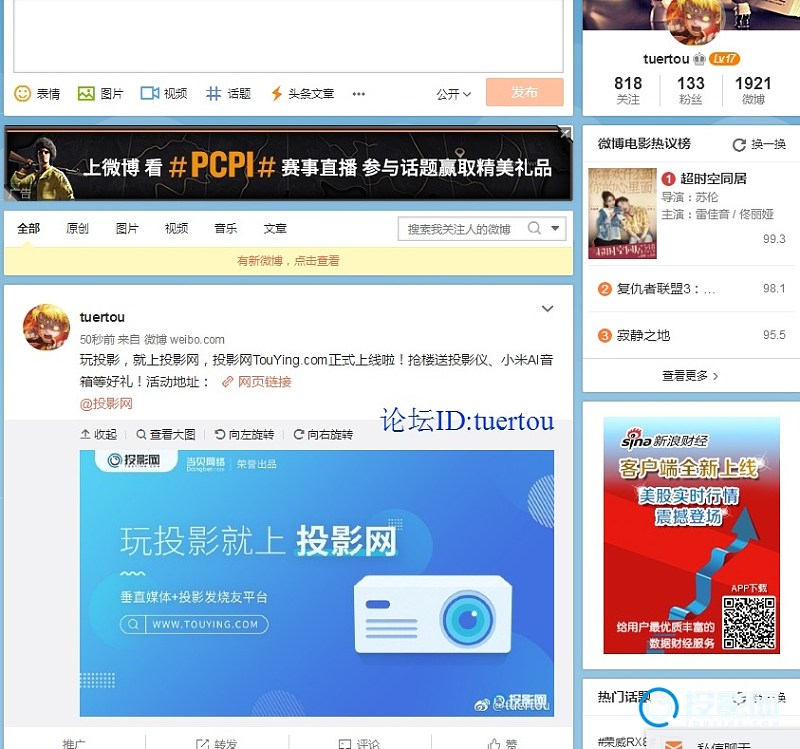This screenshot has width=800, height=749.
Task: Collapse the image with 收起
Action: [x=99, y=434]
